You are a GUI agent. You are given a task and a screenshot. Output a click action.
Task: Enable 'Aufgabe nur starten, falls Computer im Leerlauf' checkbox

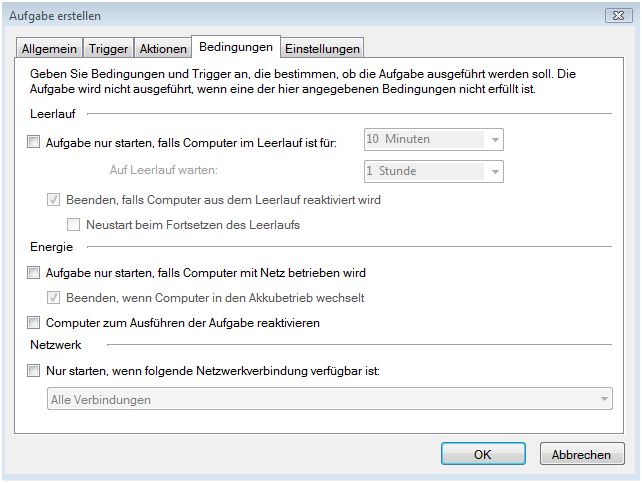(34, 142)
